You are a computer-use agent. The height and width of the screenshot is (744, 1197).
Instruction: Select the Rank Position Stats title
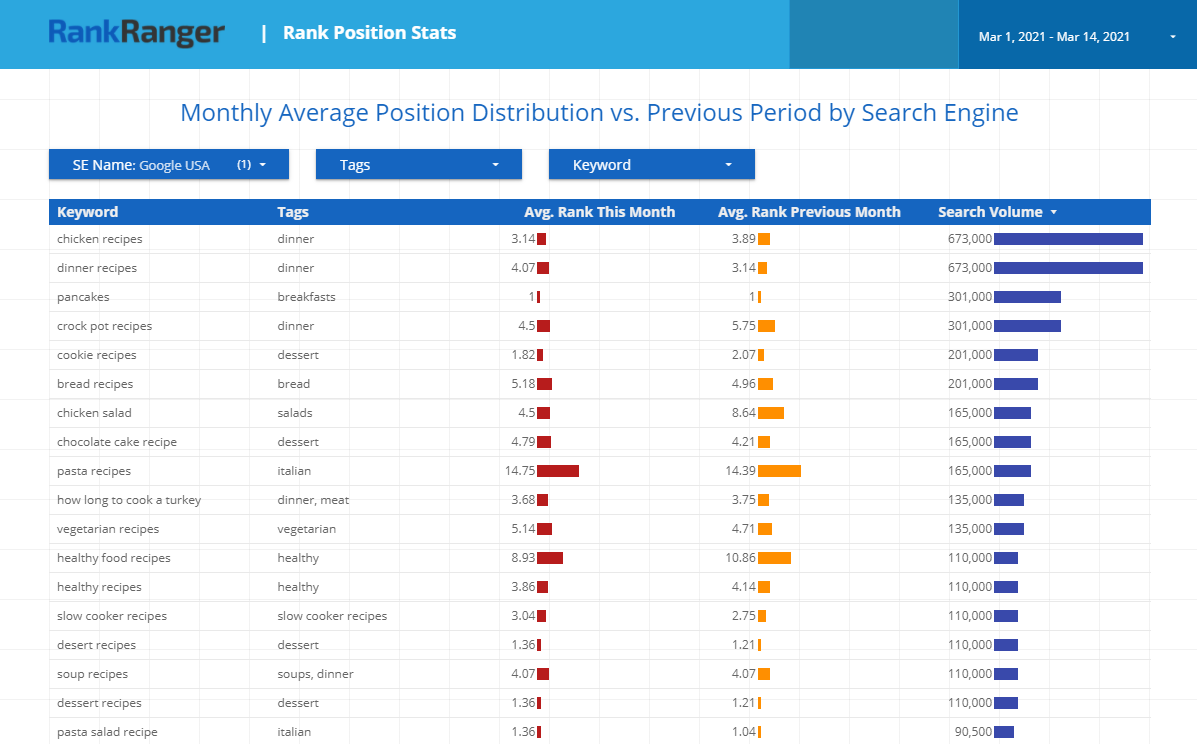pos(369,33)
